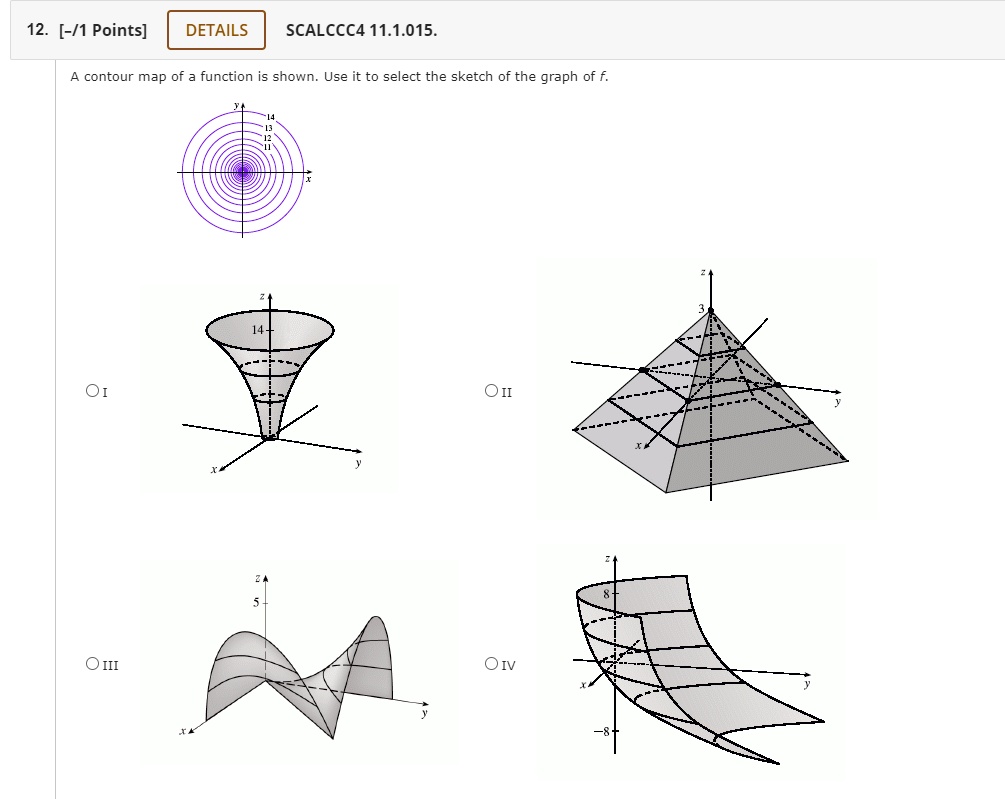Image resolution: width=1005 pixels, height=799 pixels.
Task: Click the contour map image
Action: [x=242, y=170]
